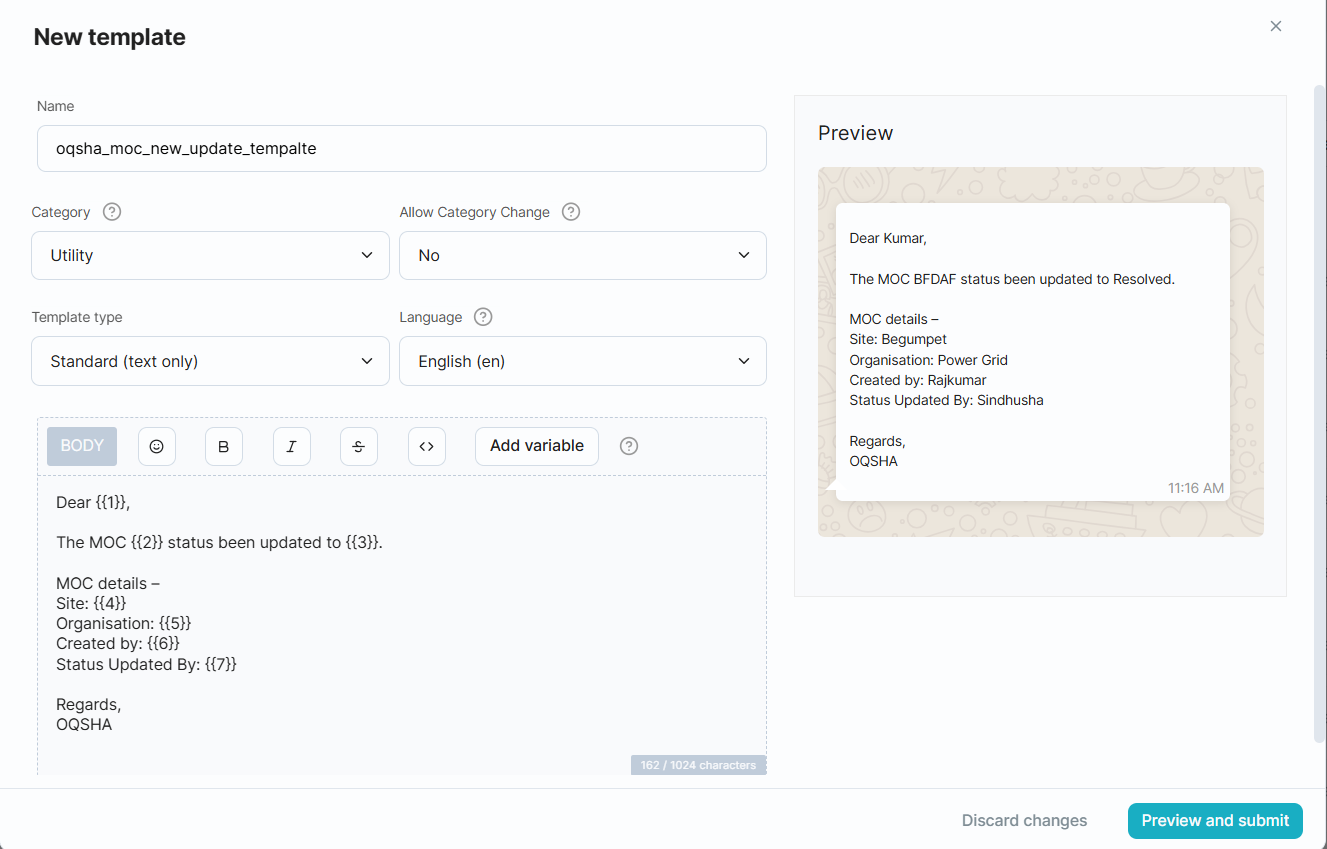1327x849 pixels.
Task: Click Preview and submit
Action: pyautogui.click(x=1215, y=821)
